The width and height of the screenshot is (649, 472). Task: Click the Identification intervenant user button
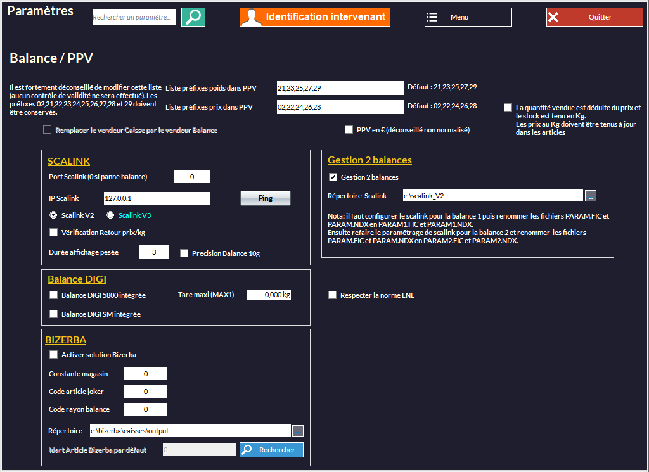[315, 18]
